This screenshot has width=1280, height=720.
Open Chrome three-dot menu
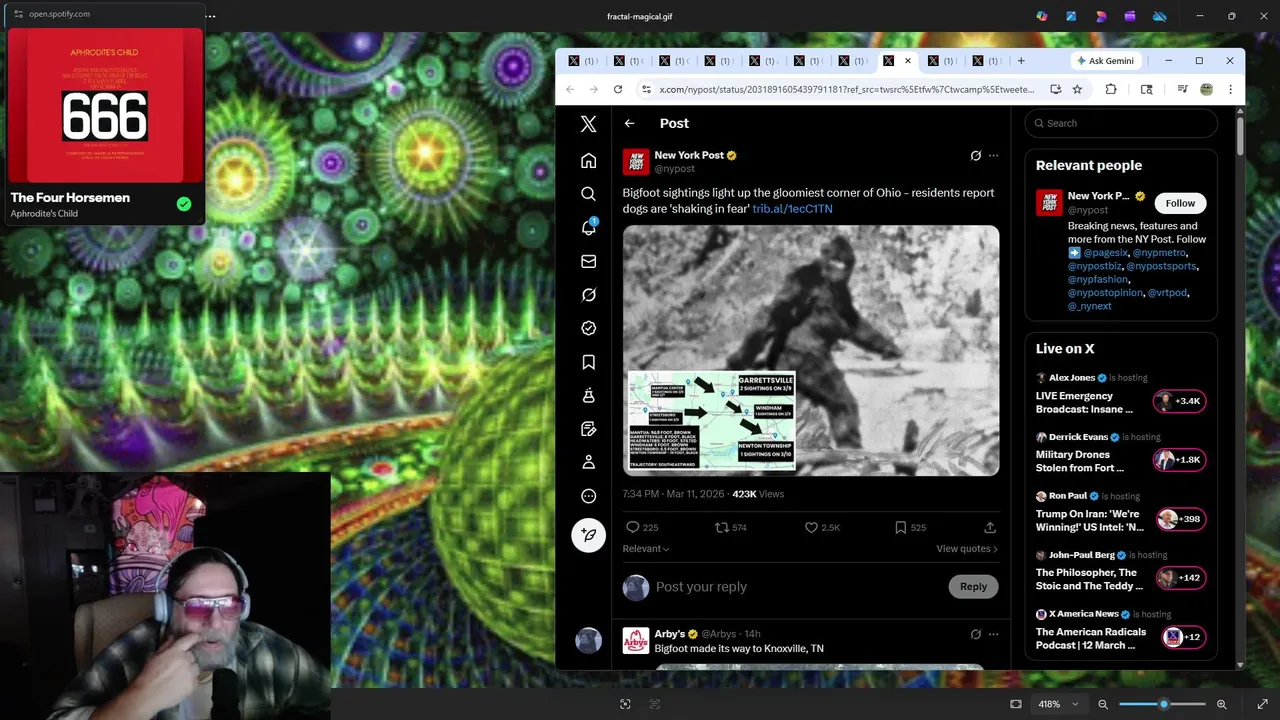point(1230,89)
